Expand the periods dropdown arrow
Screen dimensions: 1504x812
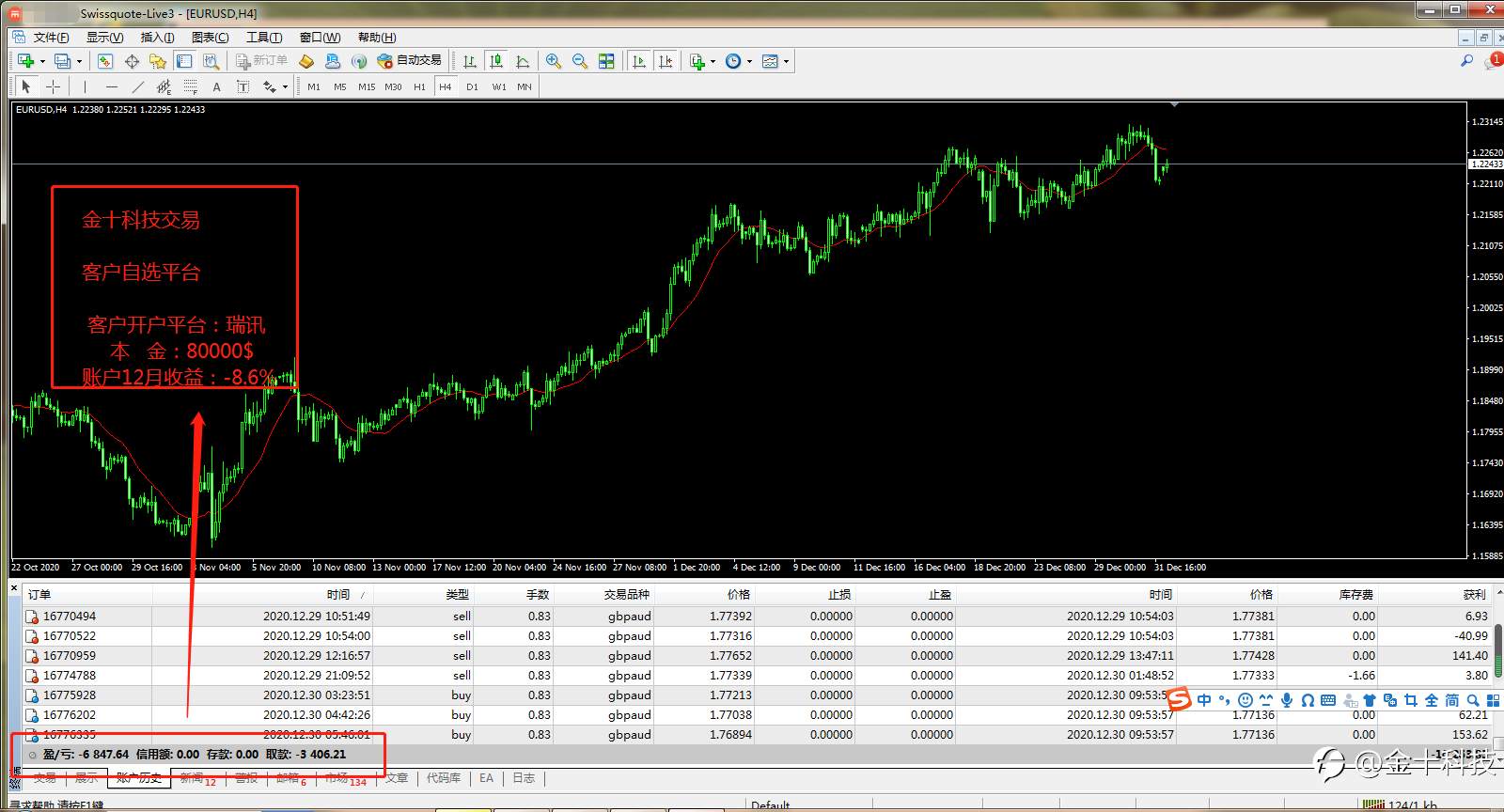(749, 61)
